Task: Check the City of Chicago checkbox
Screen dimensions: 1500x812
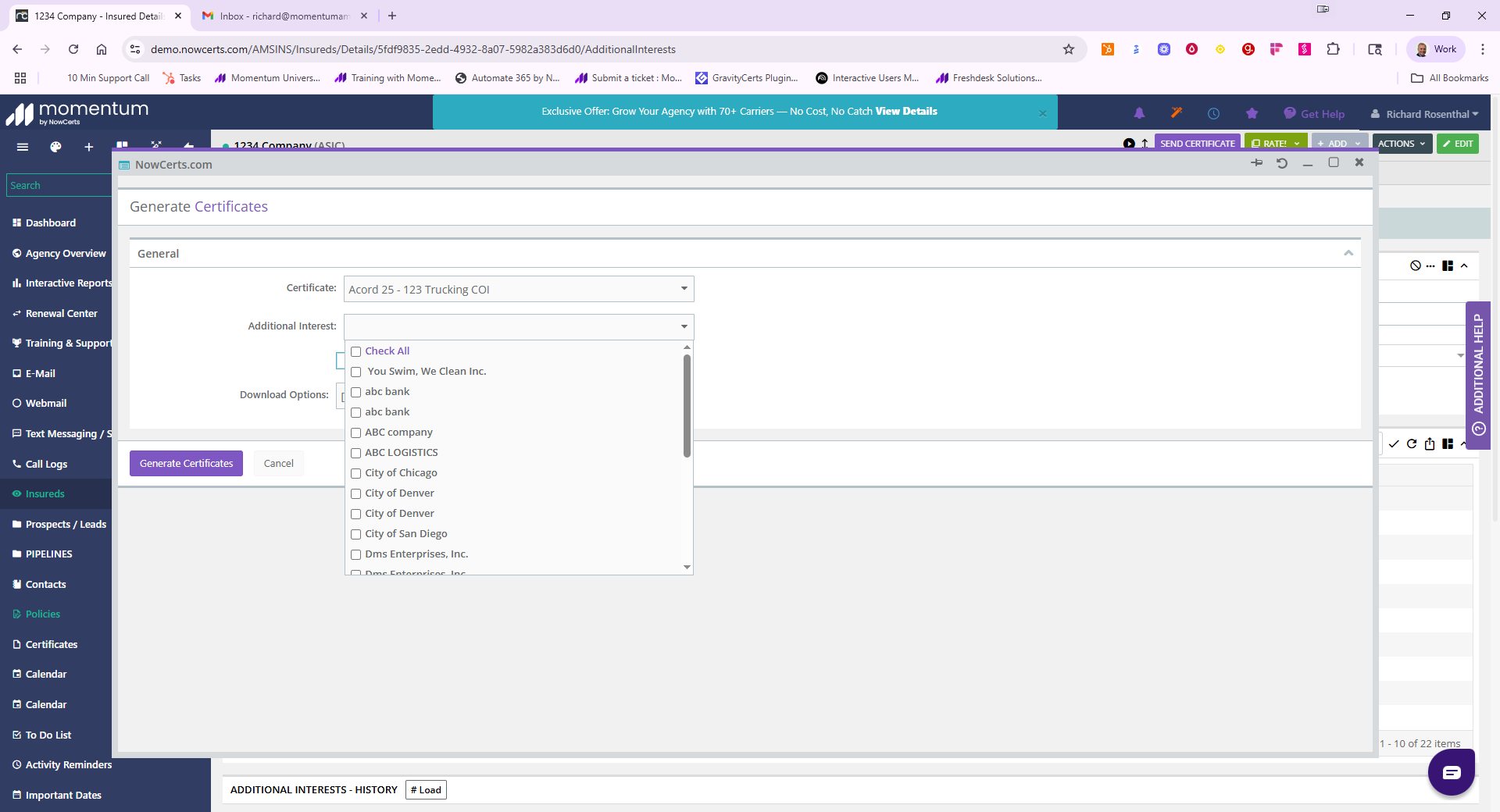Action: pos(355,473)
